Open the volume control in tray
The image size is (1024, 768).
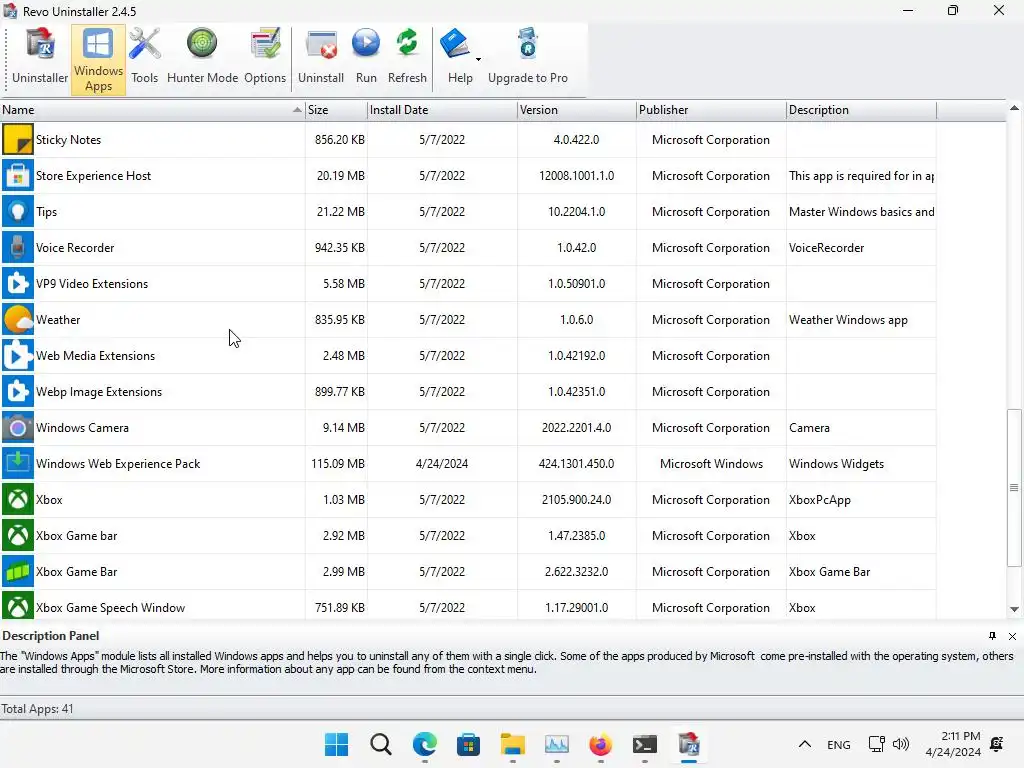tap(901, 744)
